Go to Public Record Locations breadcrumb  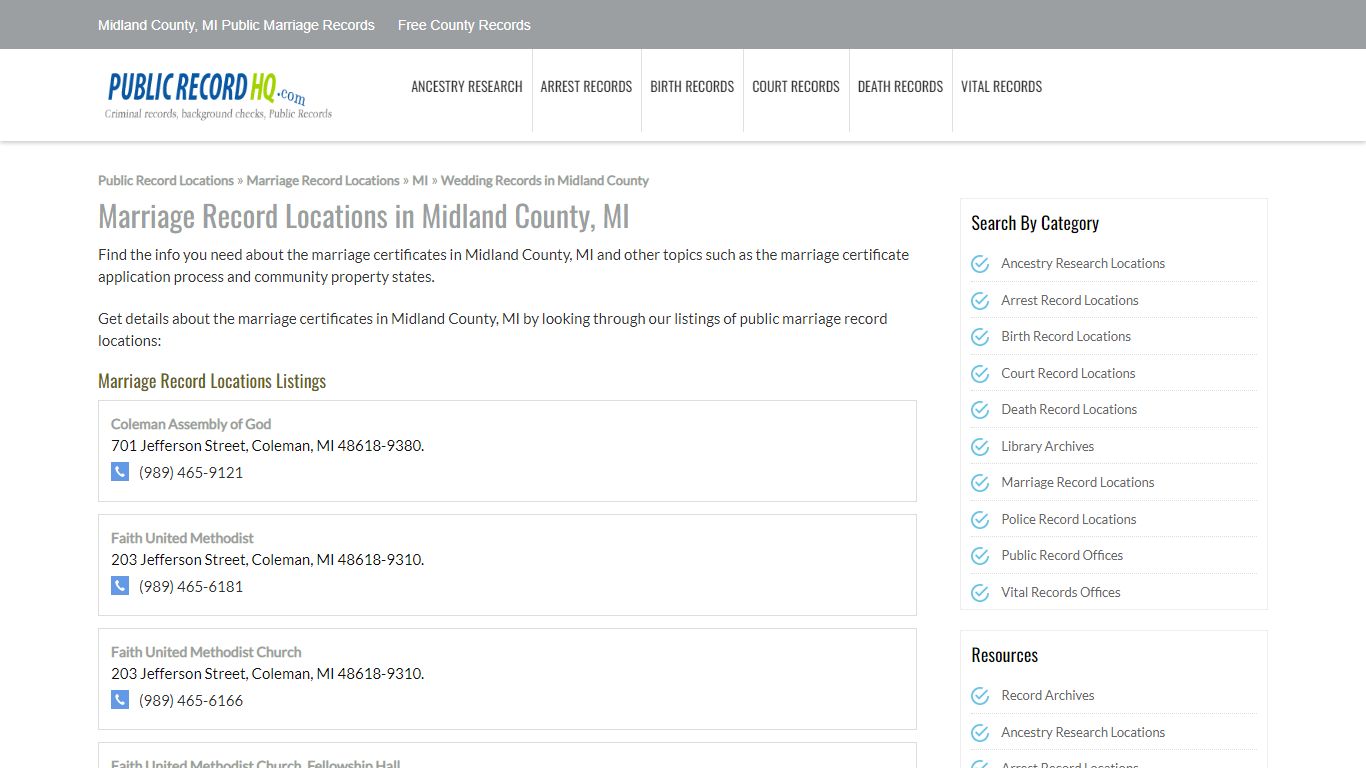point(166,181)
